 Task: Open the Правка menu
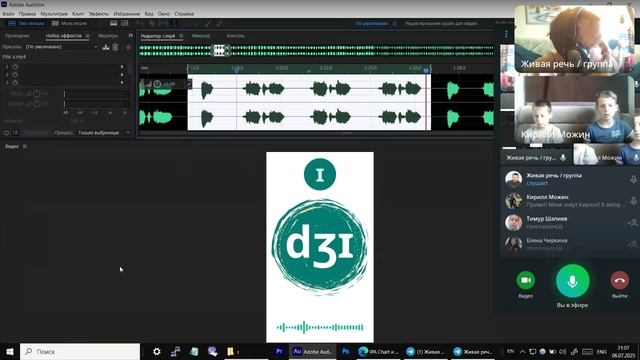pos(27,13)
